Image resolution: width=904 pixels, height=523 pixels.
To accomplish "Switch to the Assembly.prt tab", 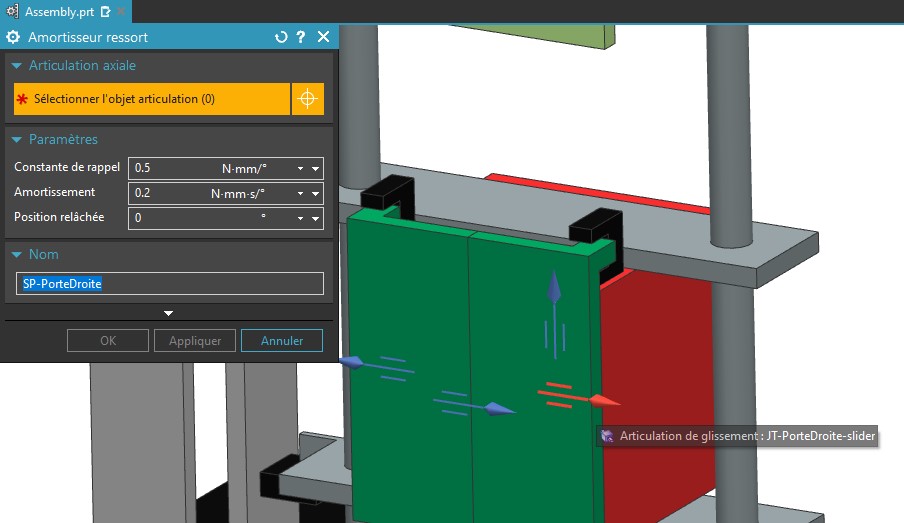I will pos(59,12).
